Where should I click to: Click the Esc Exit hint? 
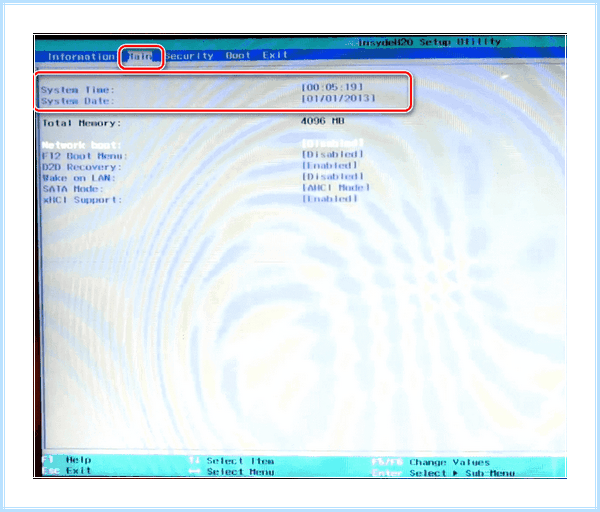click(x=66, y=471)
